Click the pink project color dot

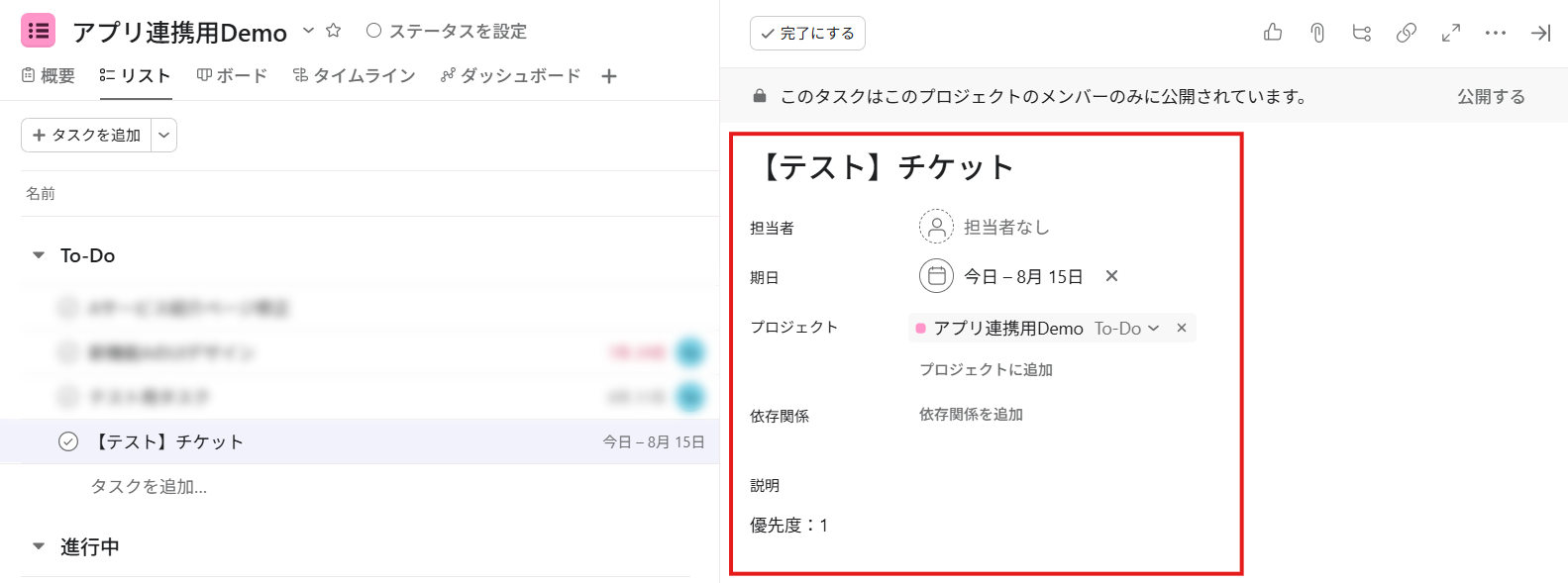(920, 329)
